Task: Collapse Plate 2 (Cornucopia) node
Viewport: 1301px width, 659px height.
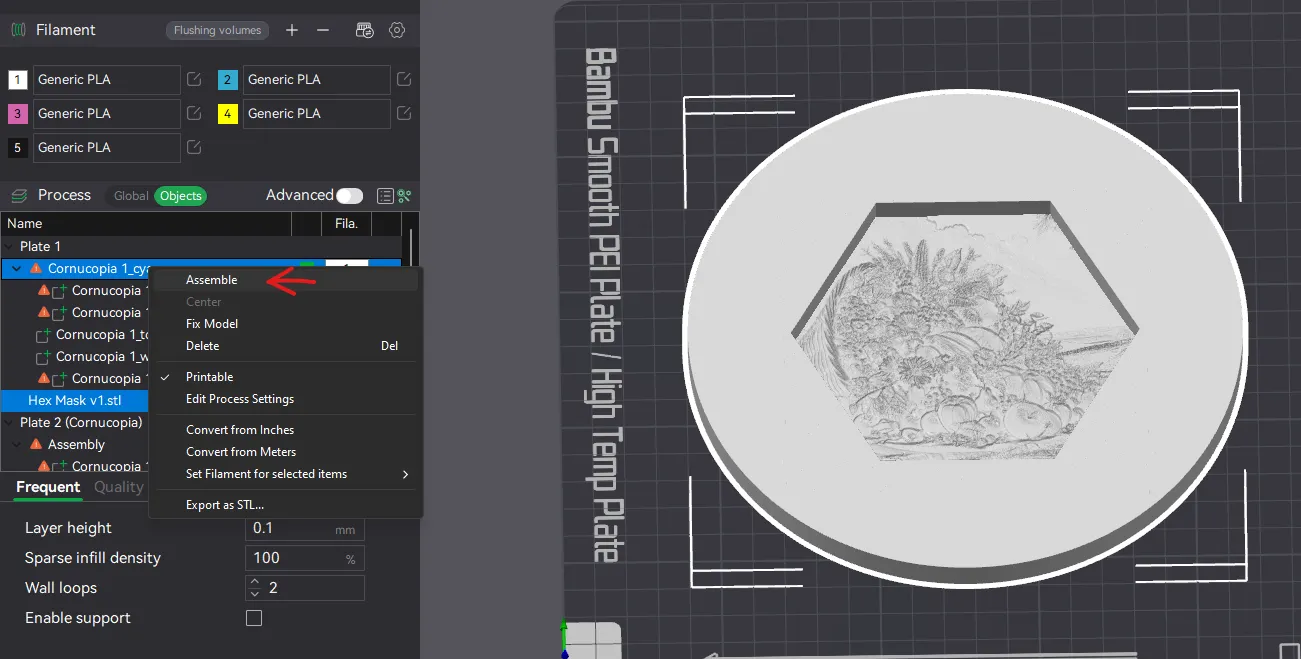Action: point(9,423)
